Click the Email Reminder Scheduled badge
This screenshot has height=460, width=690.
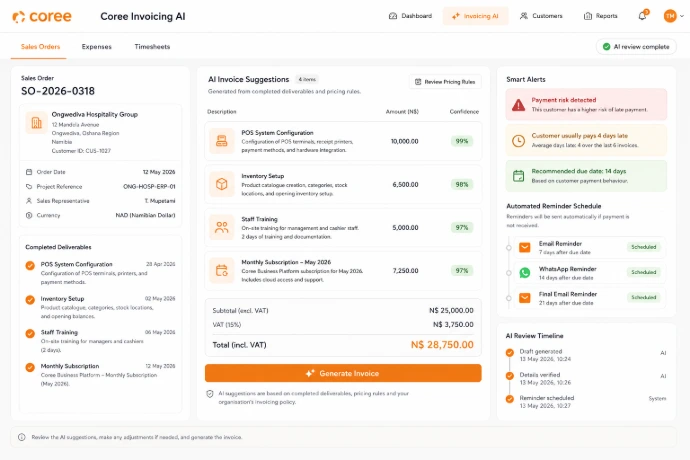[643, 247]
